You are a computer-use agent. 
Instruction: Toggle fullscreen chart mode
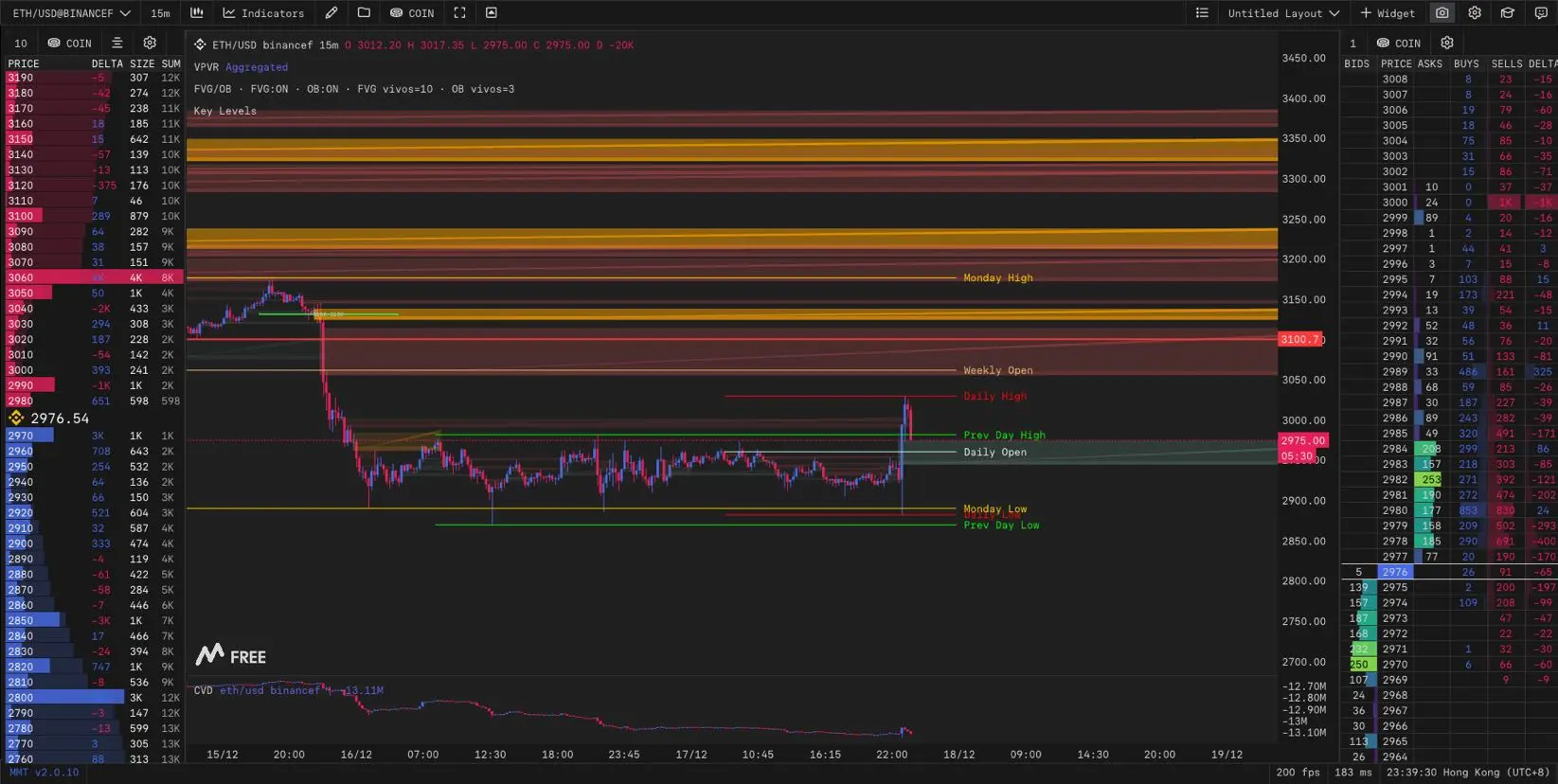point(459,13)
